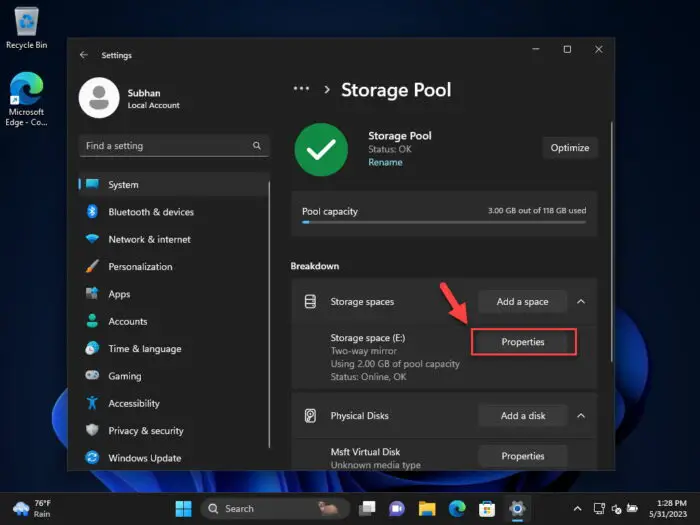The height and width of the screenshot is (525, 700).
Task: Open Microsoft Store from the taskbar
Action: click(x=487, y=508)
